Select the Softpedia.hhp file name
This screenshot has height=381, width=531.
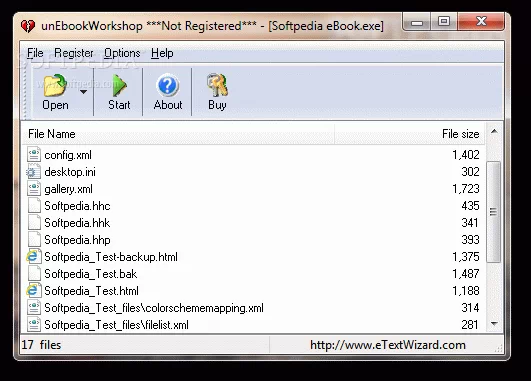point(78,240)
